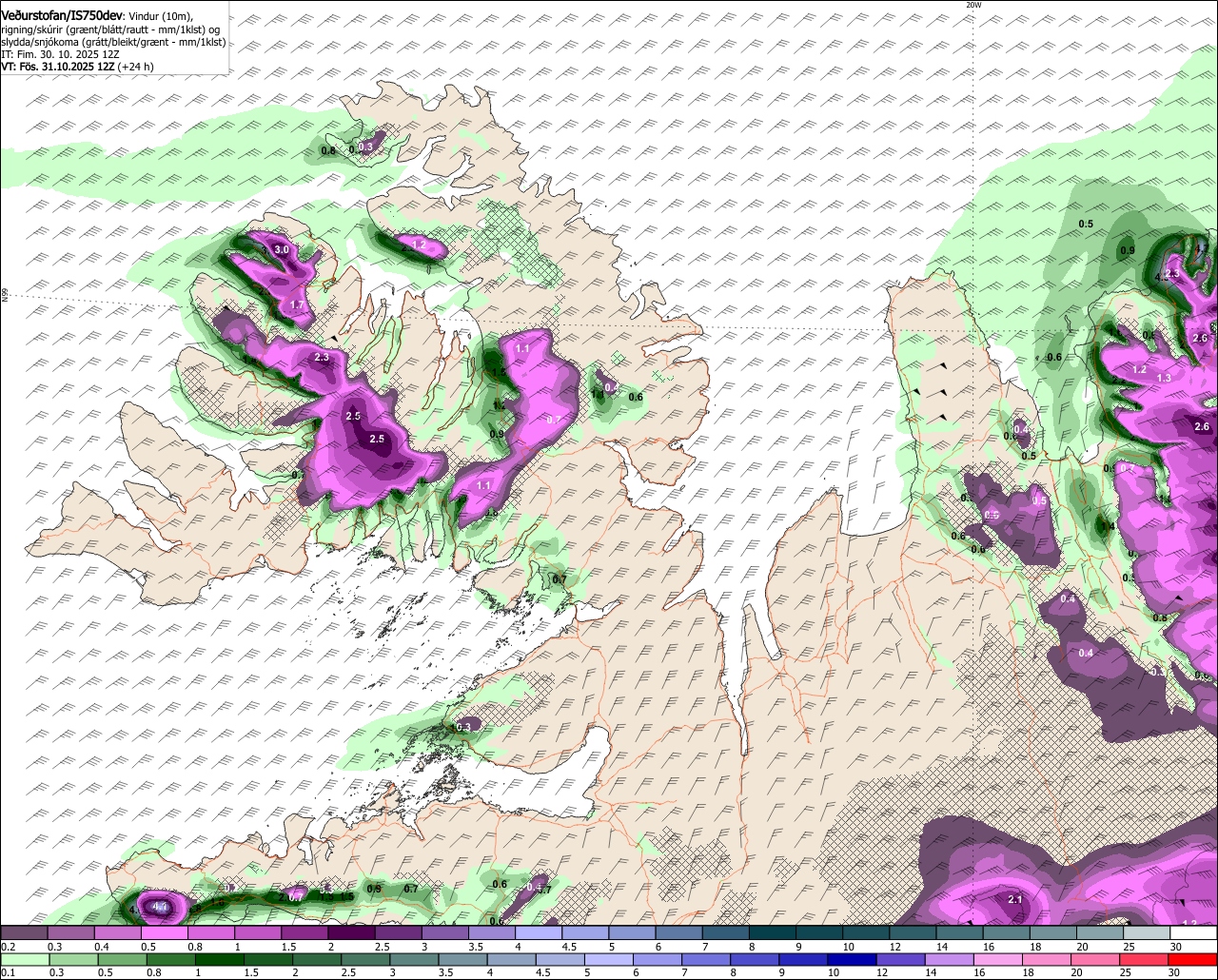Click '16' label in snow legend row
Image resolution: width=1218 pixels, height=980 pixels.
pos(990,947)
